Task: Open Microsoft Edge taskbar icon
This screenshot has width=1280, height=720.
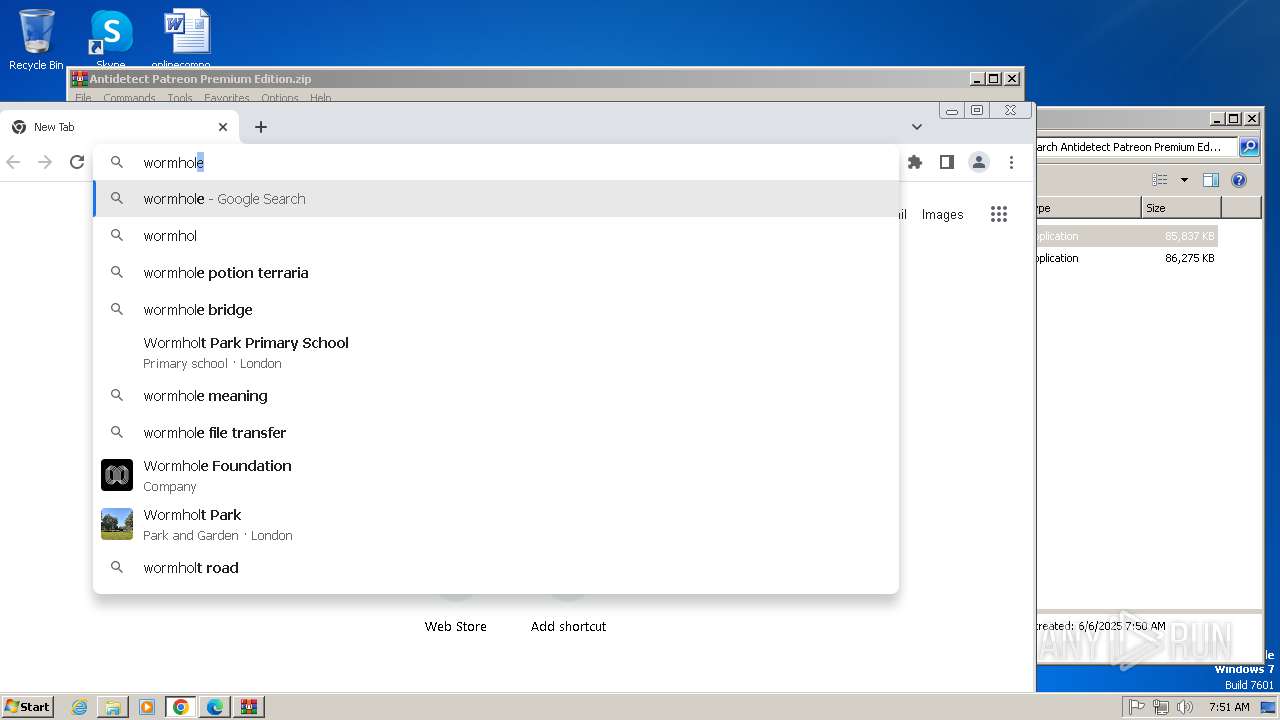Action: (x=215, y=707)
